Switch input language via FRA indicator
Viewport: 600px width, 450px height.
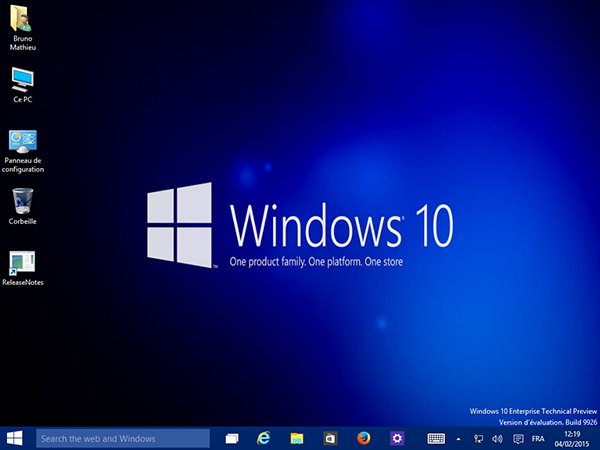[x=538, y=438]
